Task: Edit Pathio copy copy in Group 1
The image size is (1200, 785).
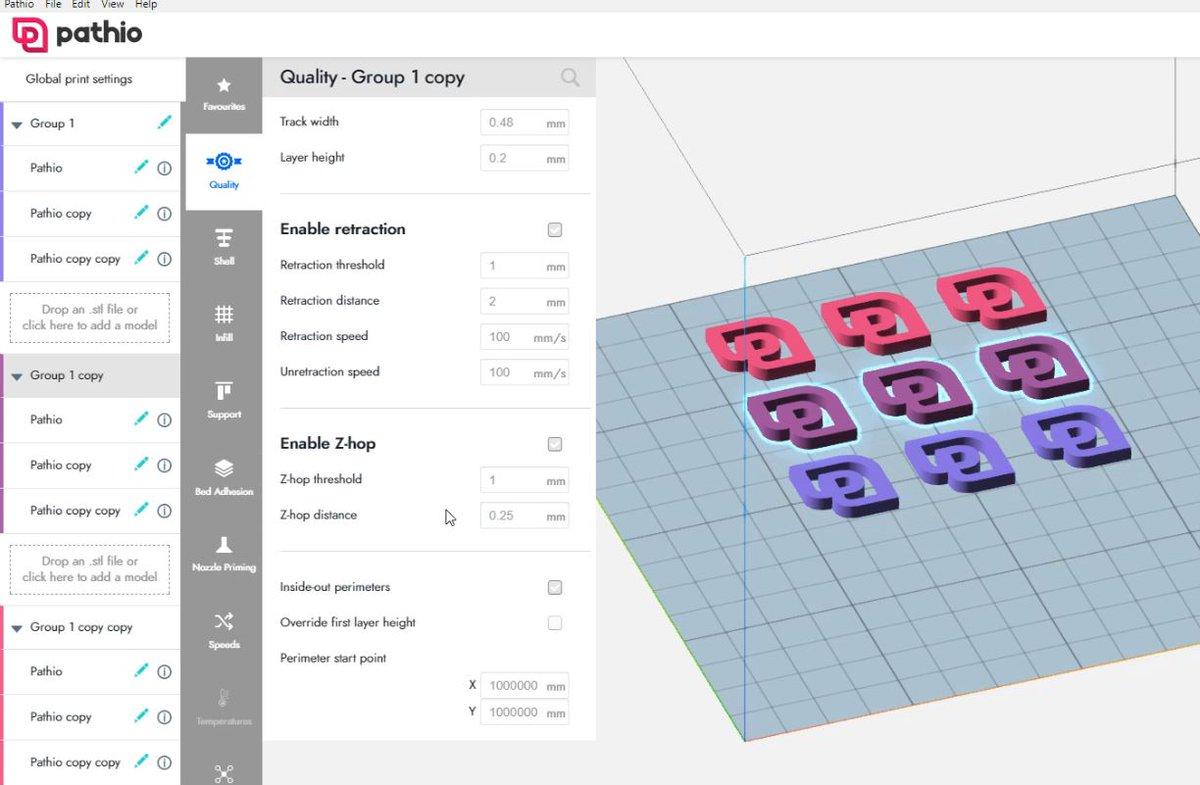Action: click(141, 258)
